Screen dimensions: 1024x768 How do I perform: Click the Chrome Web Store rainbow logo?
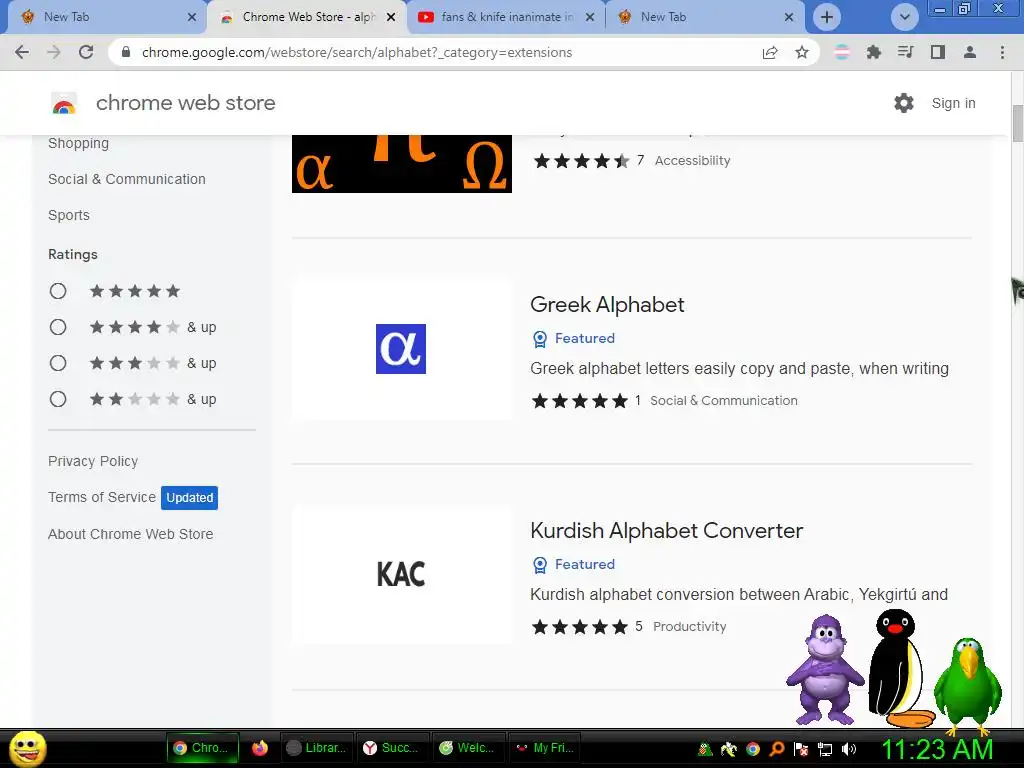(x=64, y=103)
